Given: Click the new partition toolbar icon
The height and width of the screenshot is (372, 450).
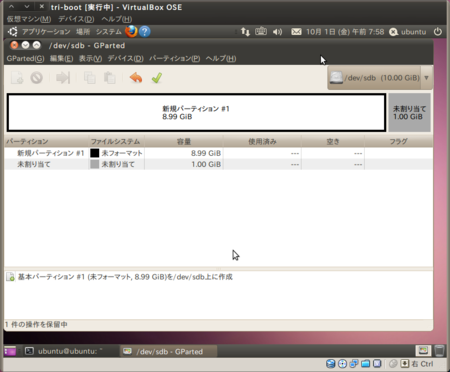Looking at the screenshot, I should tap(17, 78).
